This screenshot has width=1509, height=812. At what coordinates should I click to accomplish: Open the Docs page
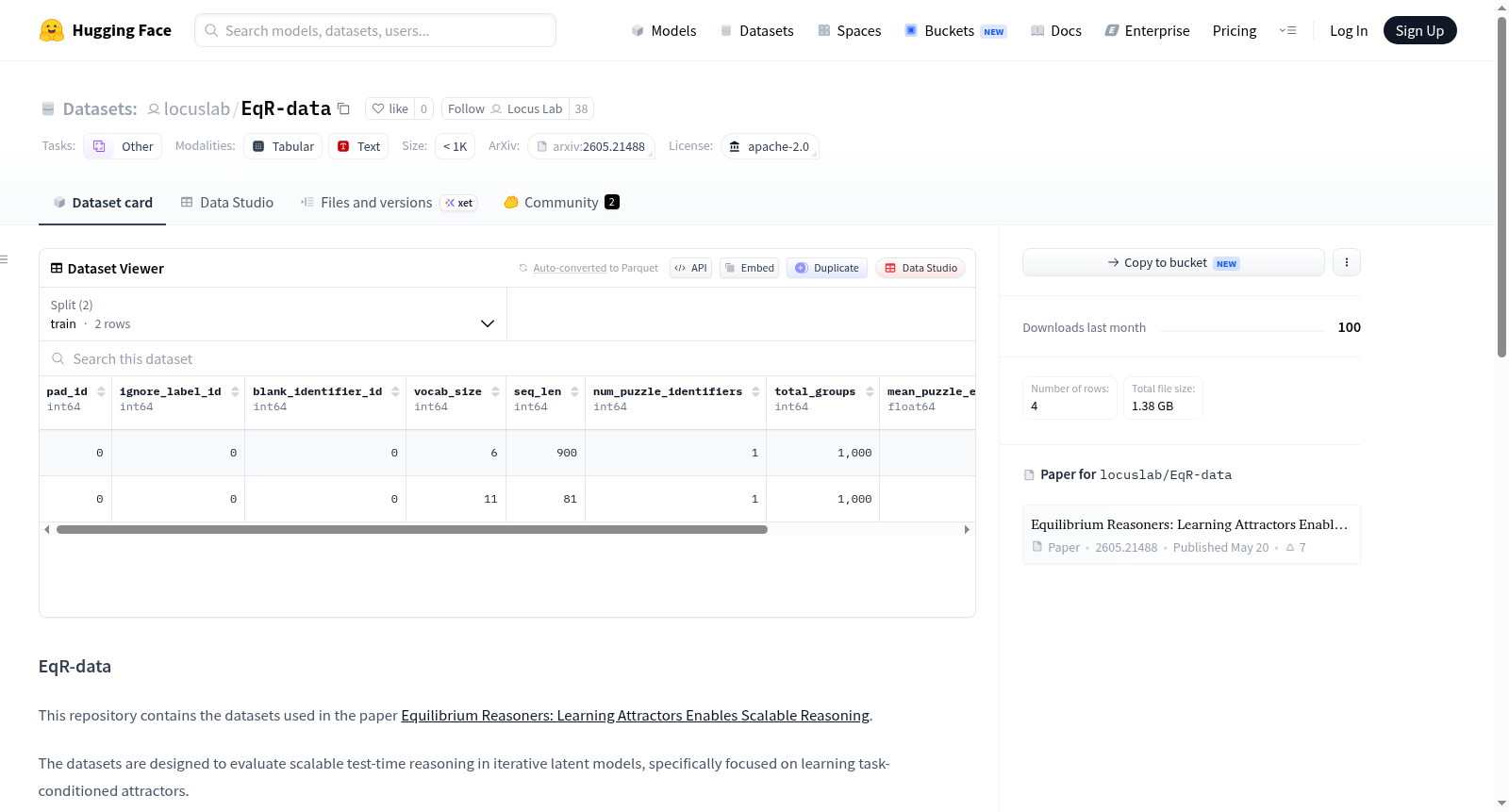coord(1055,30)
